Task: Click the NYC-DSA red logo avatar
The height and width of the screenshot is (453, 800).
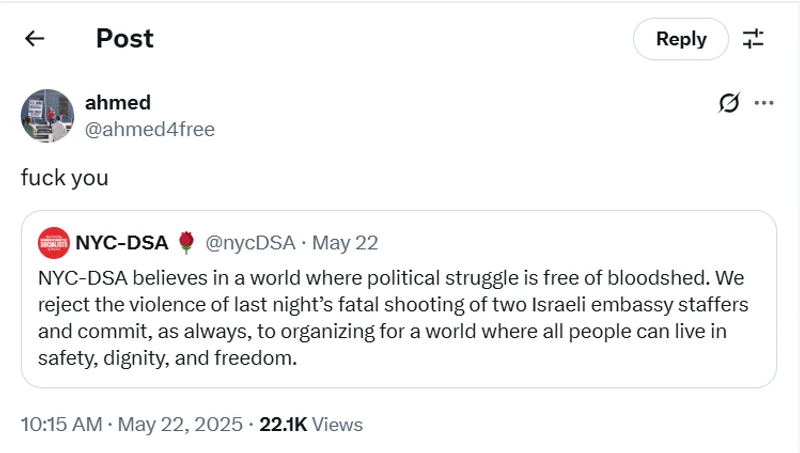Action: click(53, 243)
